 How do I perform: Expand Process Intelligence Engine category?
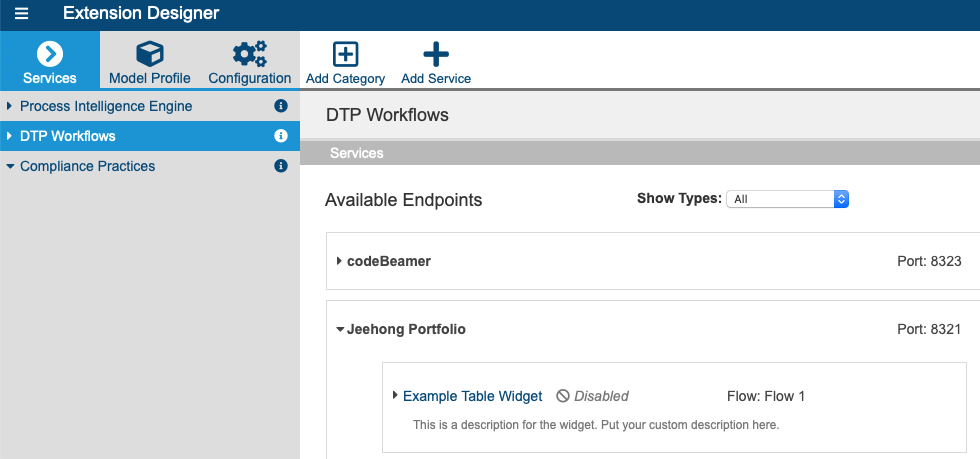point(9,106)
